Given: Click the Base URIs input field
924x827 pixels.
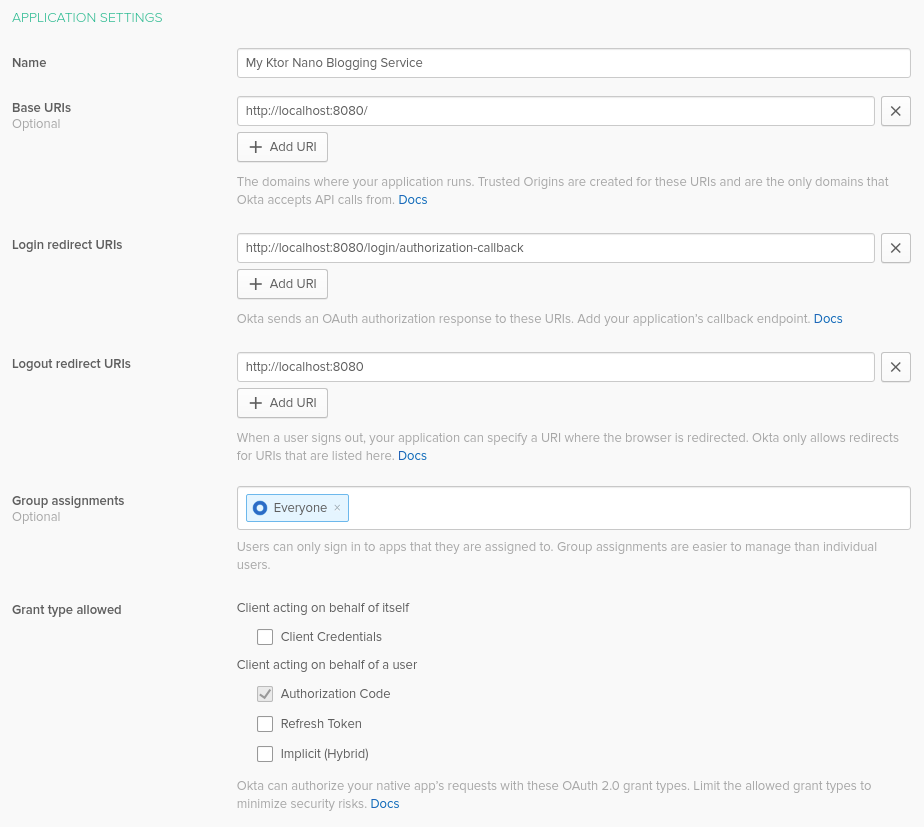Looking at the screenshot, I should click(555, 111).
